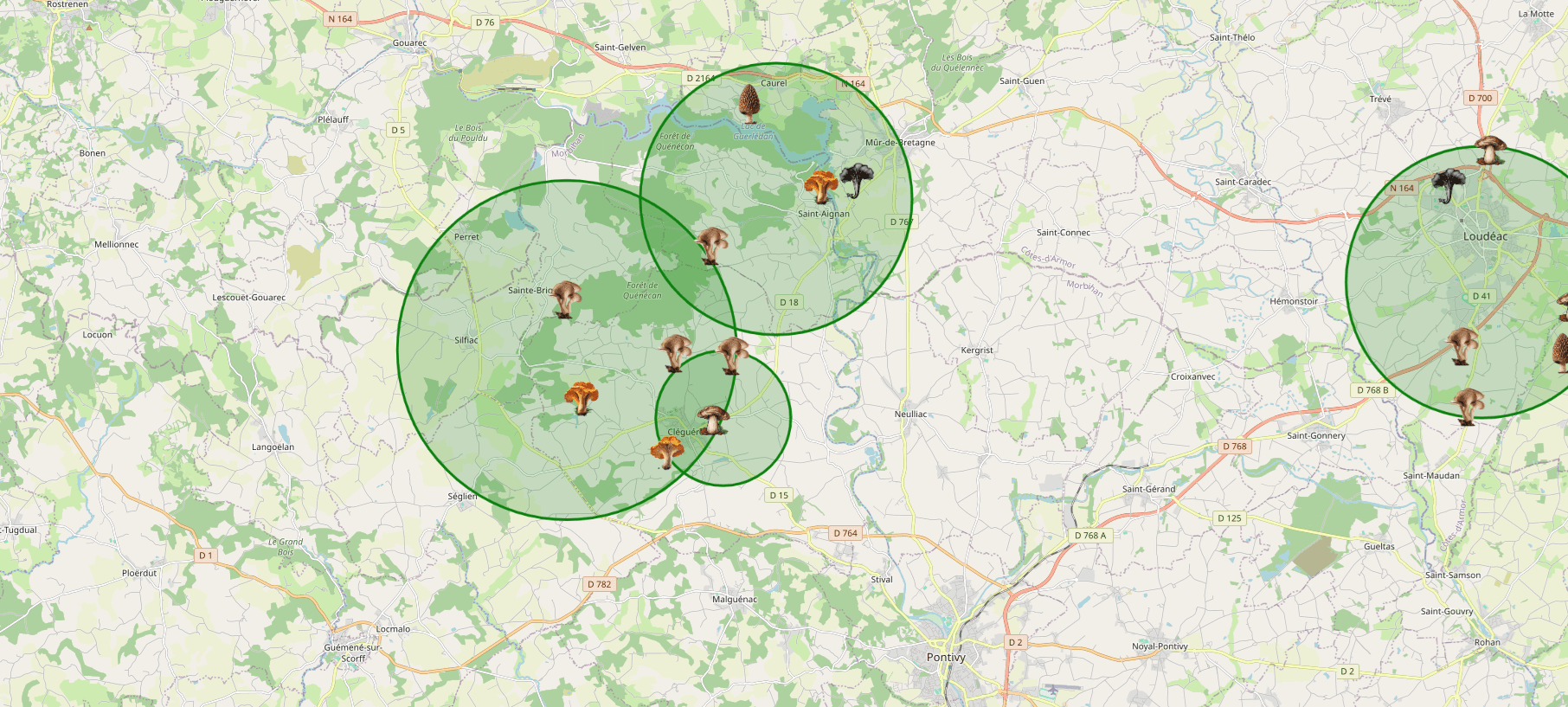Viewport: 1568px width, 707px height.
Task: Click the N 164 shield west of Loudéac
Action: click(x=1402, y=188)
